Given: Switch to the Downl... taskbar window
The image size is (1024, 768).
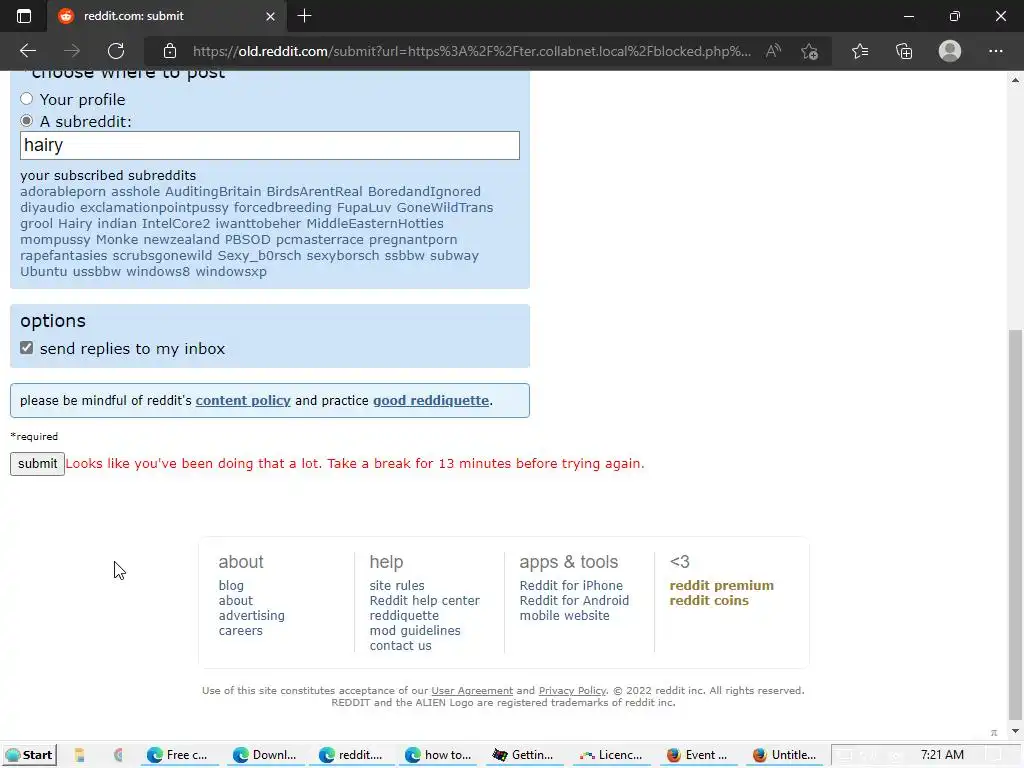Looking at the screenshot, I should [x=264, y=755].
